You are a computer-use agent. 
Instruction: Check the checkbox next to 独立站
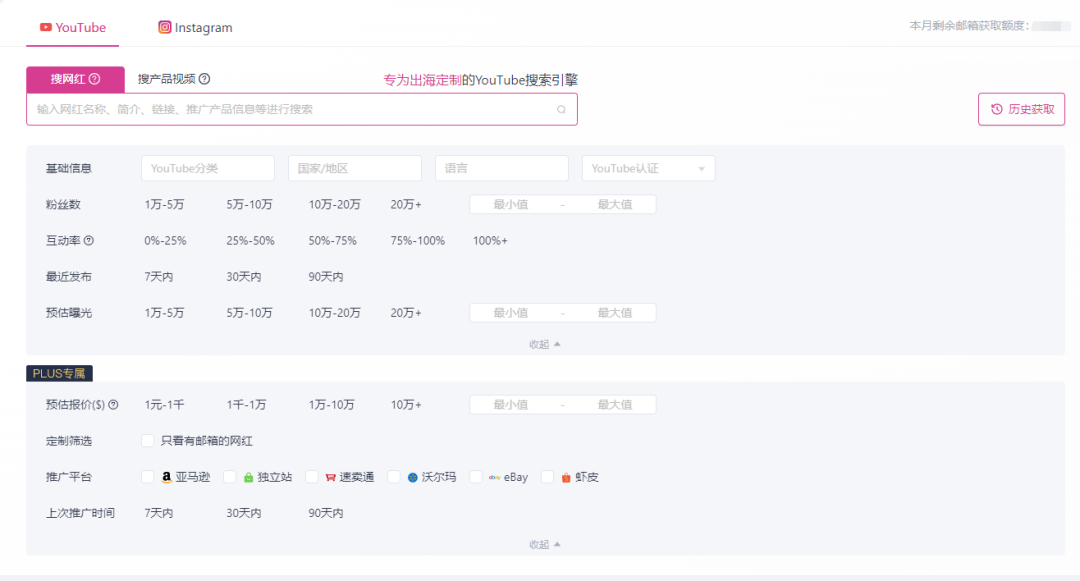point(229,477)
